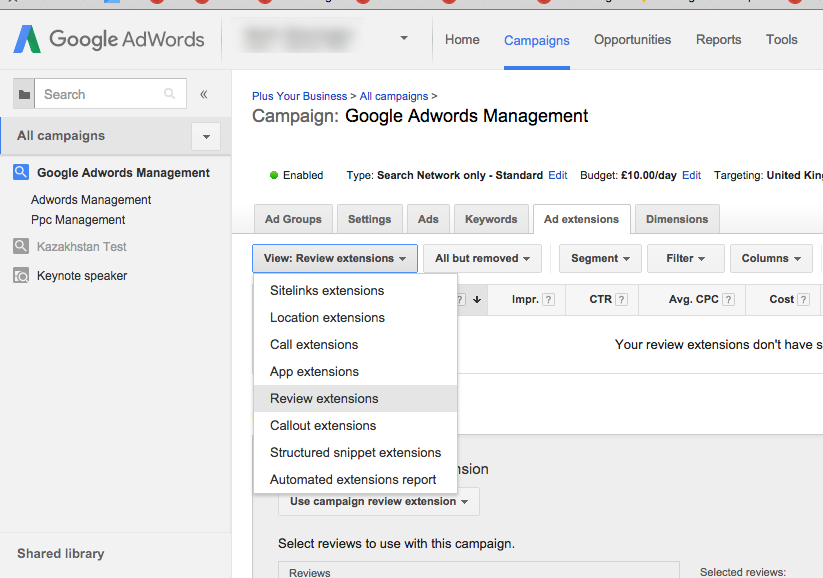The width and height of the screenshot is (823, 578).
Task: Click the green Enabled status dot
Action: click(x=273, y=175)
